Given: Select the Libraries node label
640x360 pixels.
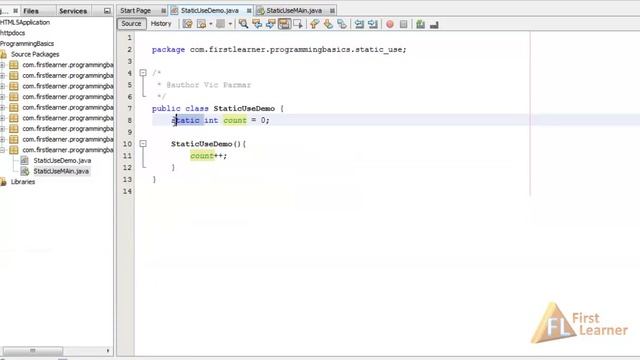Looking at the screenshot, I should click(22, 182).
